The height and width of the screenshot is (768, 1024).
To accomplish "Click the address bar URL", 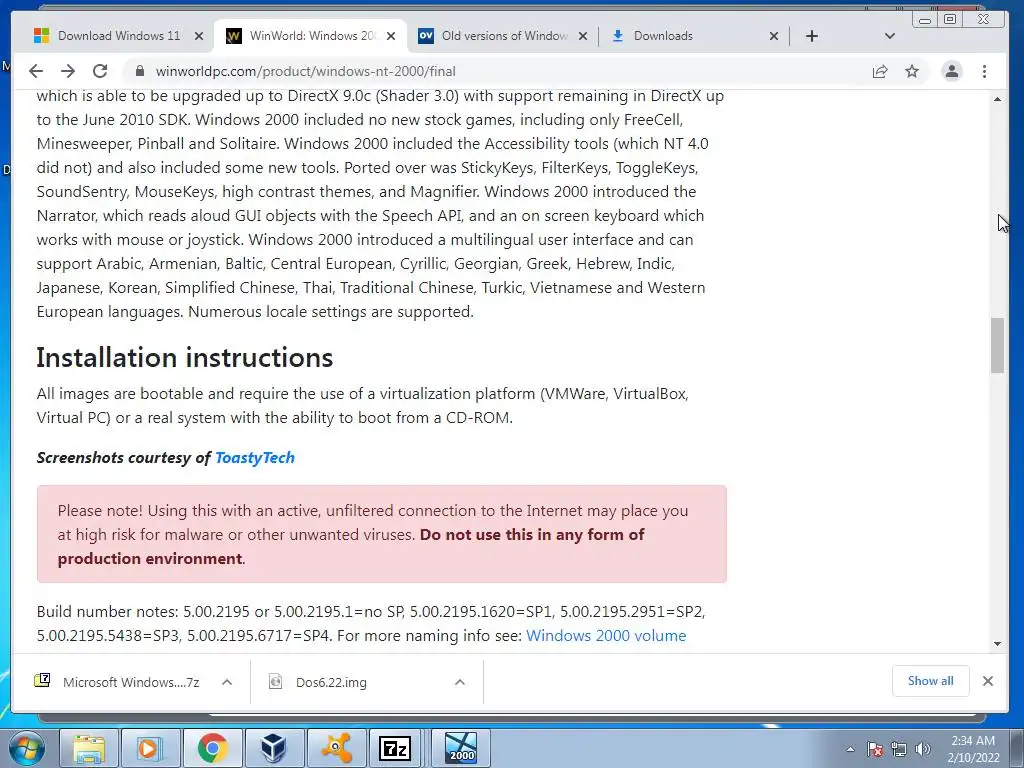I will coord(306,71).
